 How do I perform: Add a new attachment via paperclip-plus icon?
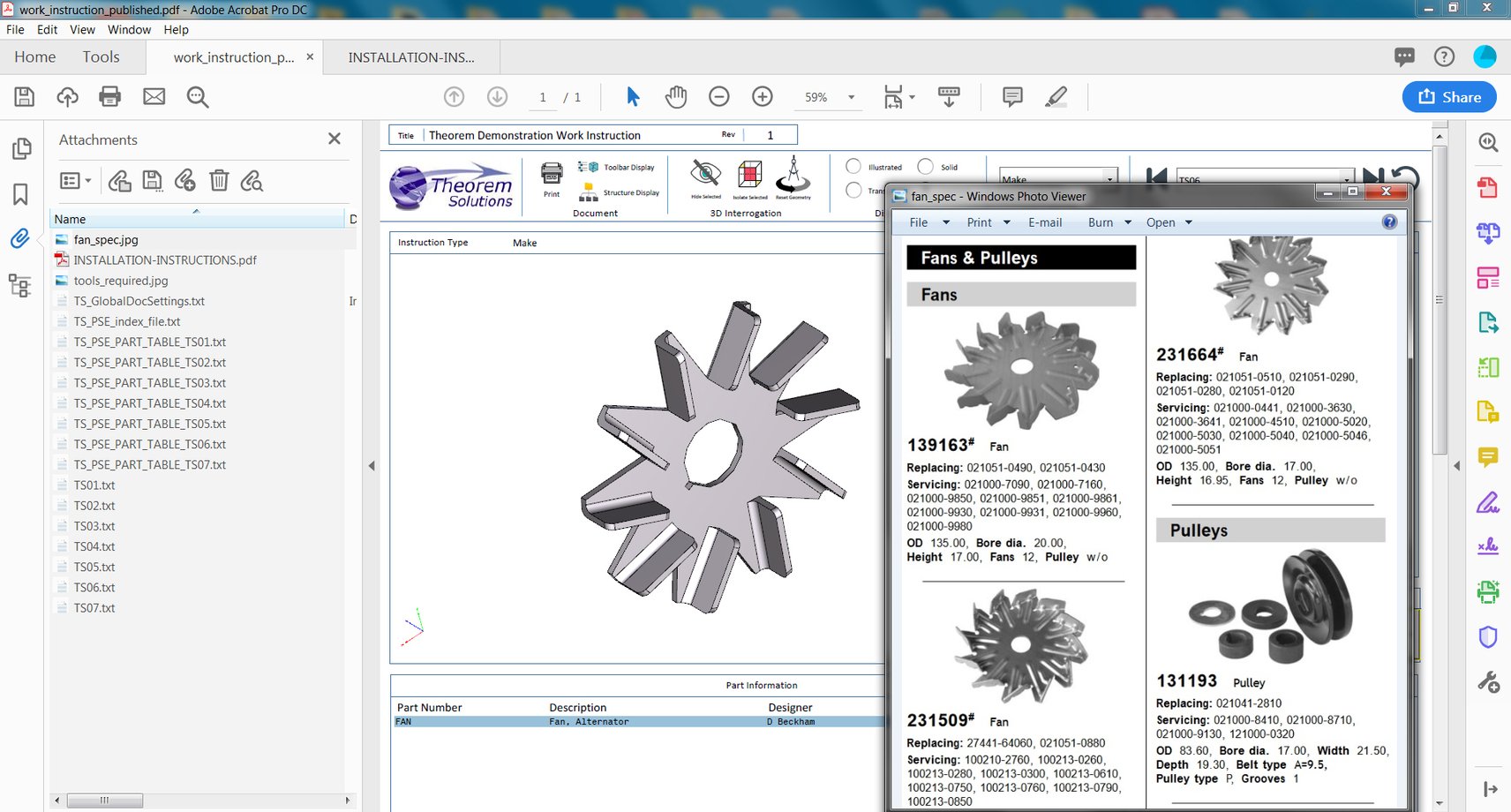(185, 181)
